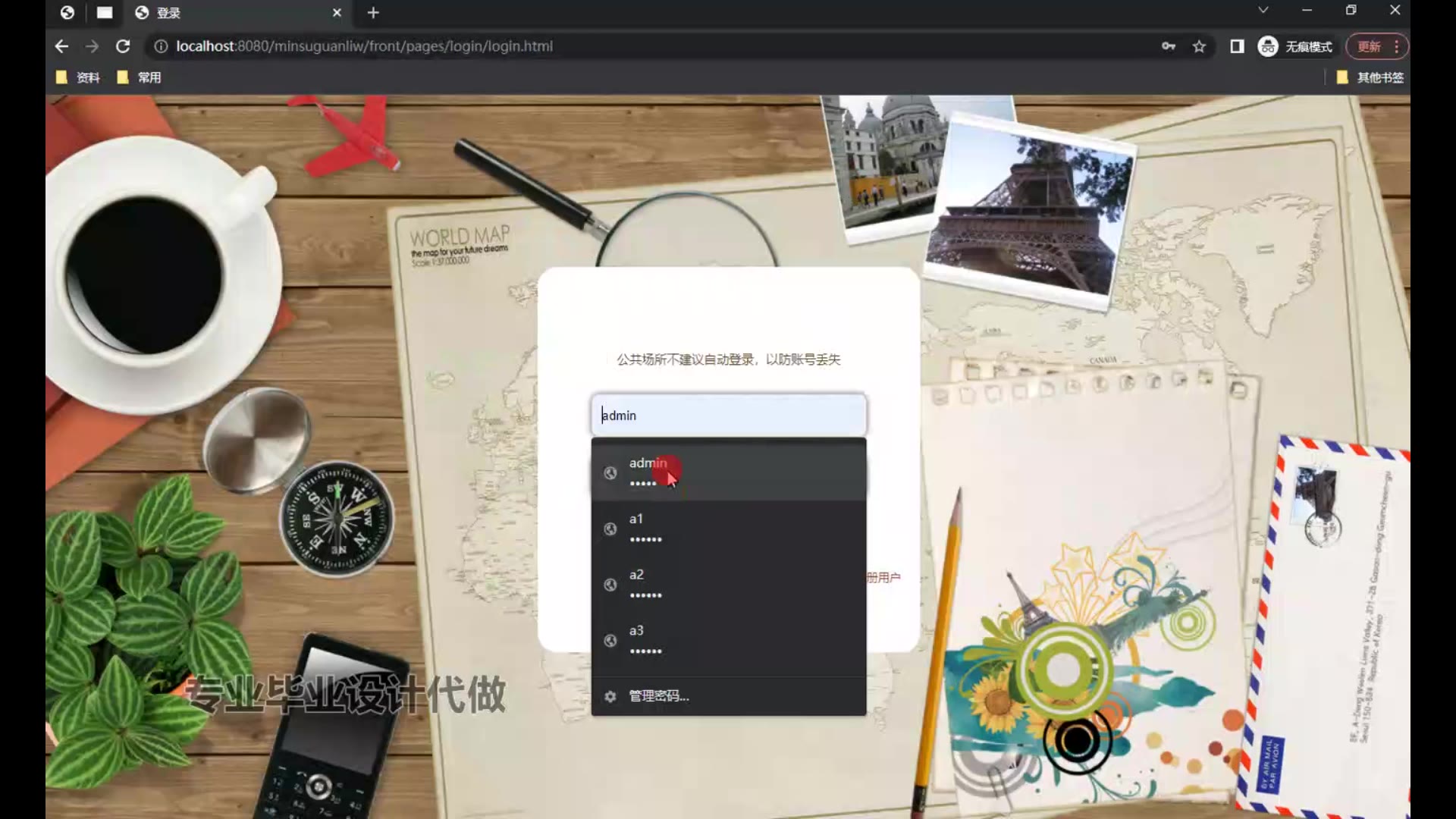Go forward to the next page
The image size is (1456, 819).
pyautogui.click(x=92, y=46)
